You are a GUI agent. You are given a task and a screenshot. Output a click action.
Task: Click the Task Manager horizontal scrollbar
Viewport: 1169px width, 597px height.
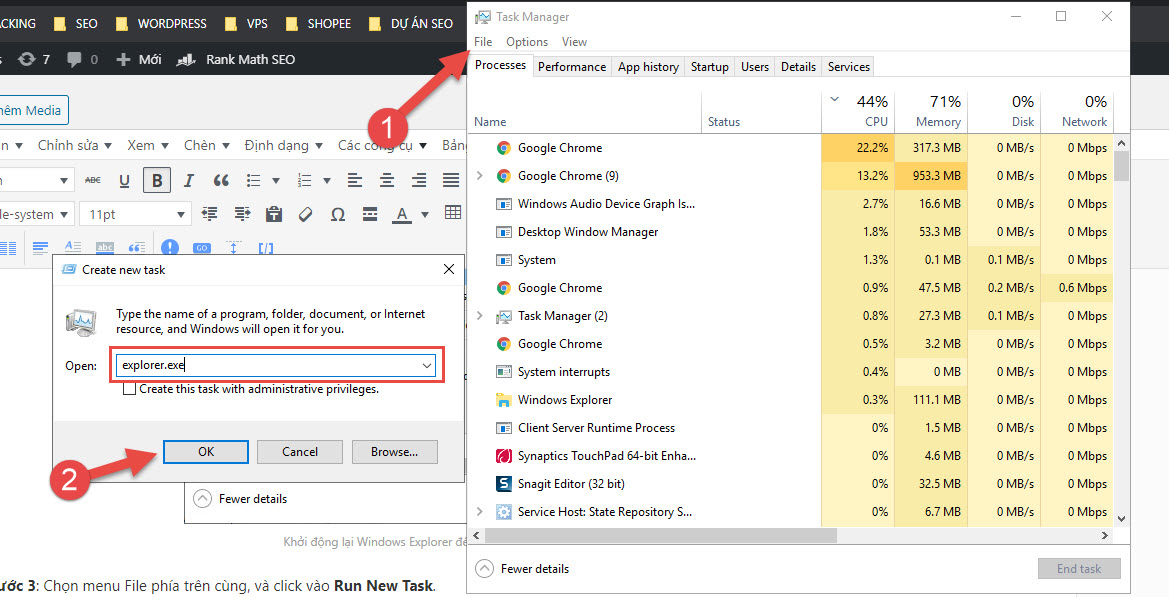tap(661, 535)
